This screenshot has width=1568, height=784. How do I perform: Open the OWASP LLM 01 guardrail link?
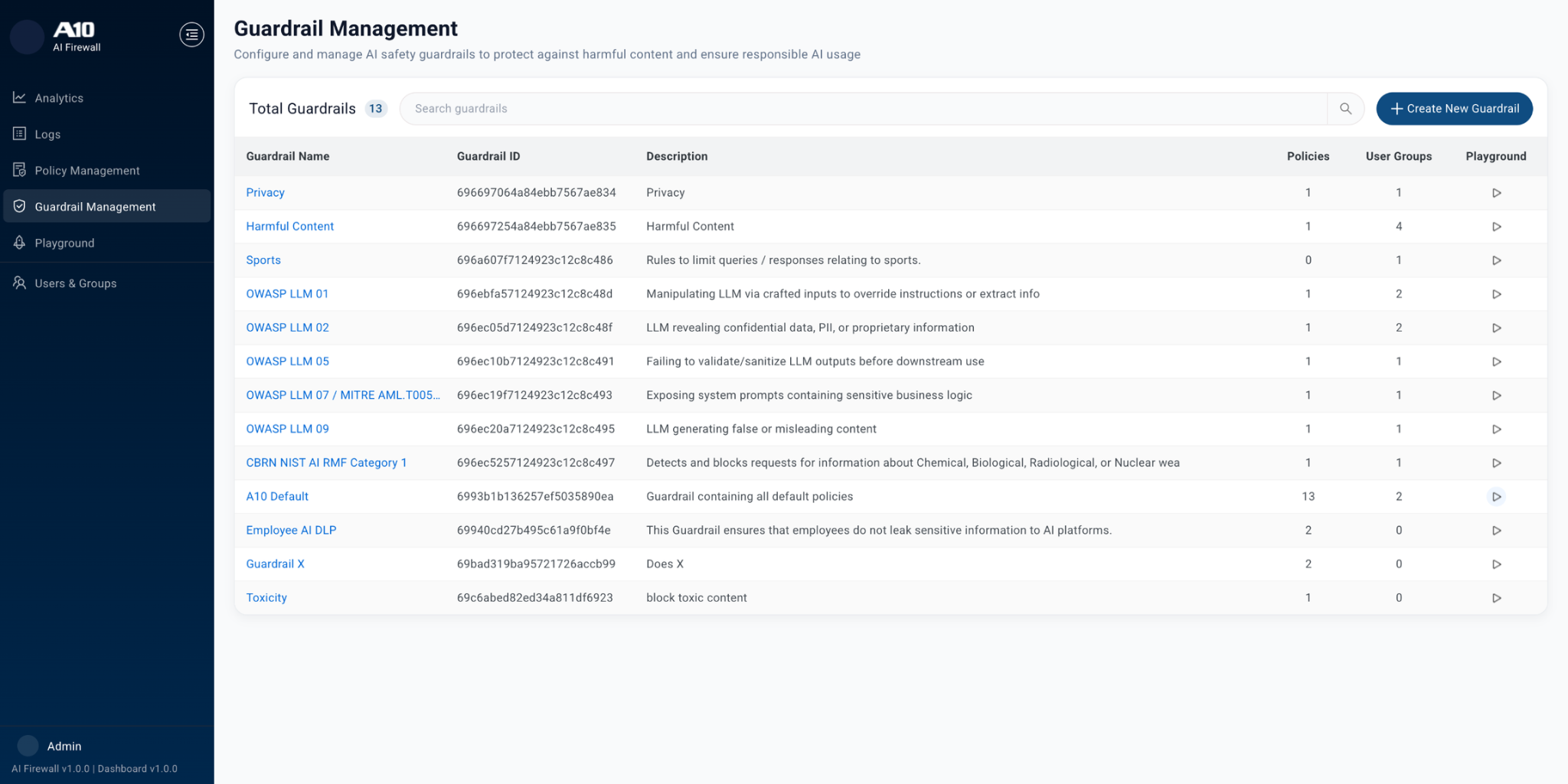[287, 294]
